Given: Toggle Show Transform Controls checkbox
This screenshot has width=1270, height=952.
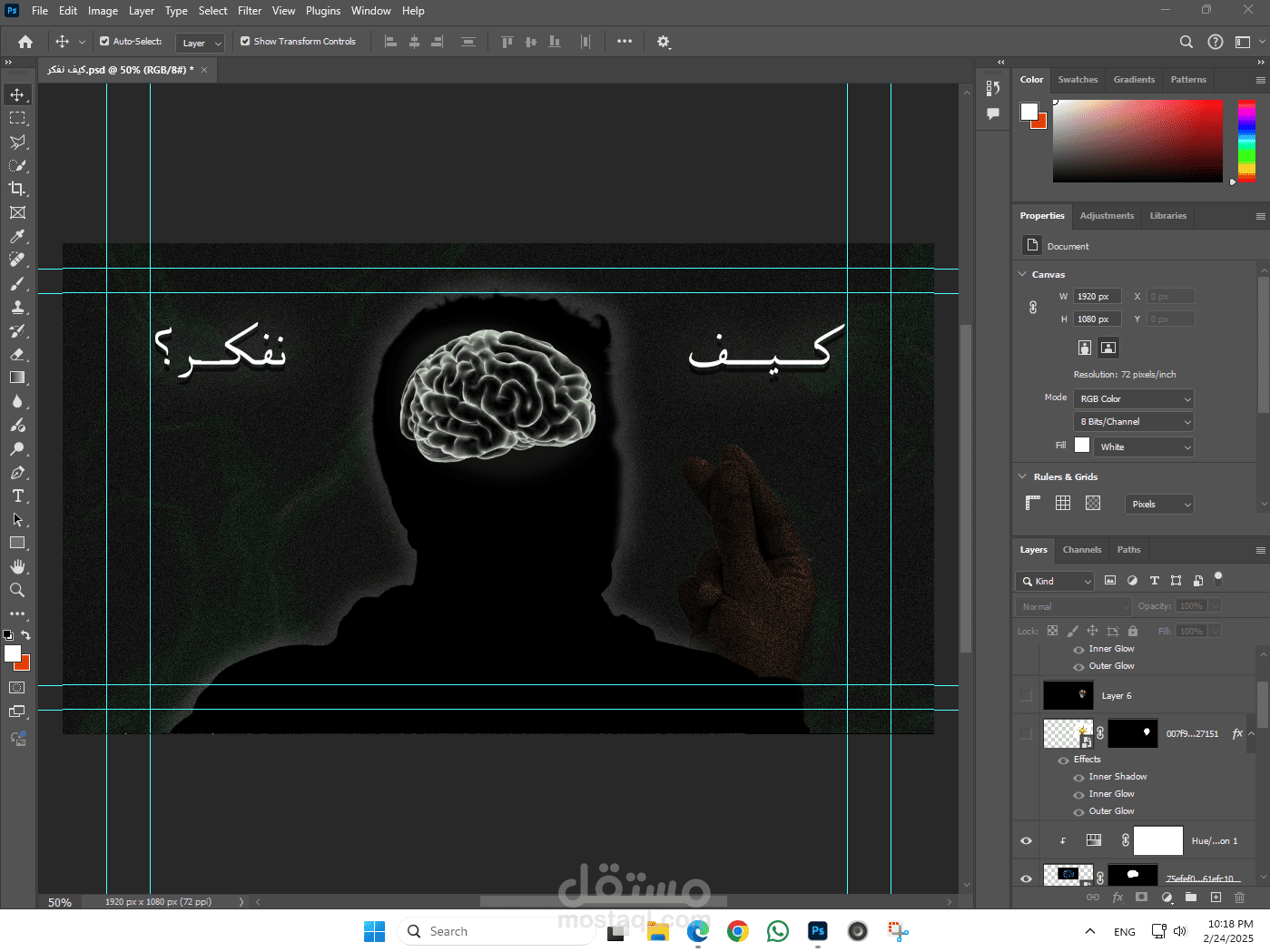Looking at the screenshot, I should coord(245,42).
